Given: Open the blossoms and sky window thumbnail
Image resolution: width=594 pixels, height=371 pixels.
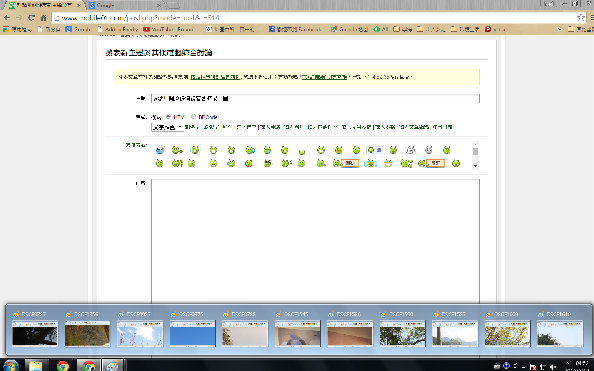Looking at the screenshot, I should tap(140, 333).
